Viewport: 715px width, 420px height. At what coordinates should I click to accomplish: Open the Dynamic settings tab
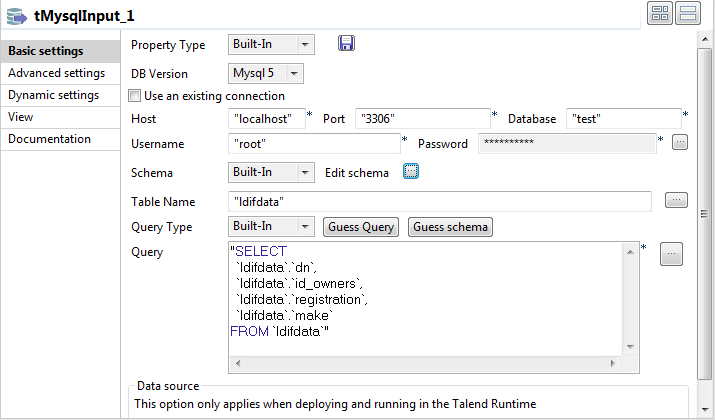(53, 95)
